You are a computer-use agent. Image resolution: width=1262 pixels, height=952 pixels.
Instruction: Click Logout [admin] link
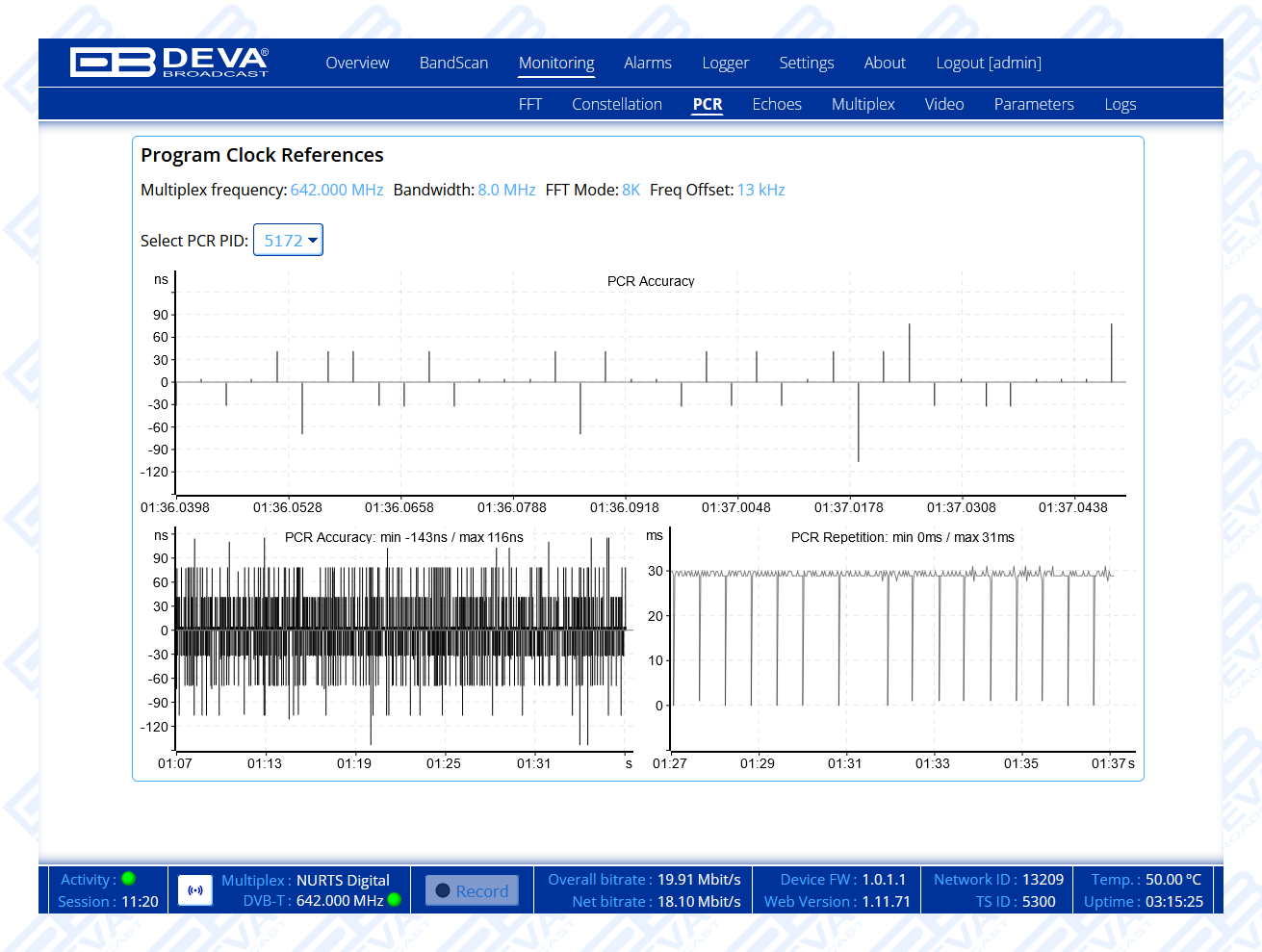(x=988, y=63)
